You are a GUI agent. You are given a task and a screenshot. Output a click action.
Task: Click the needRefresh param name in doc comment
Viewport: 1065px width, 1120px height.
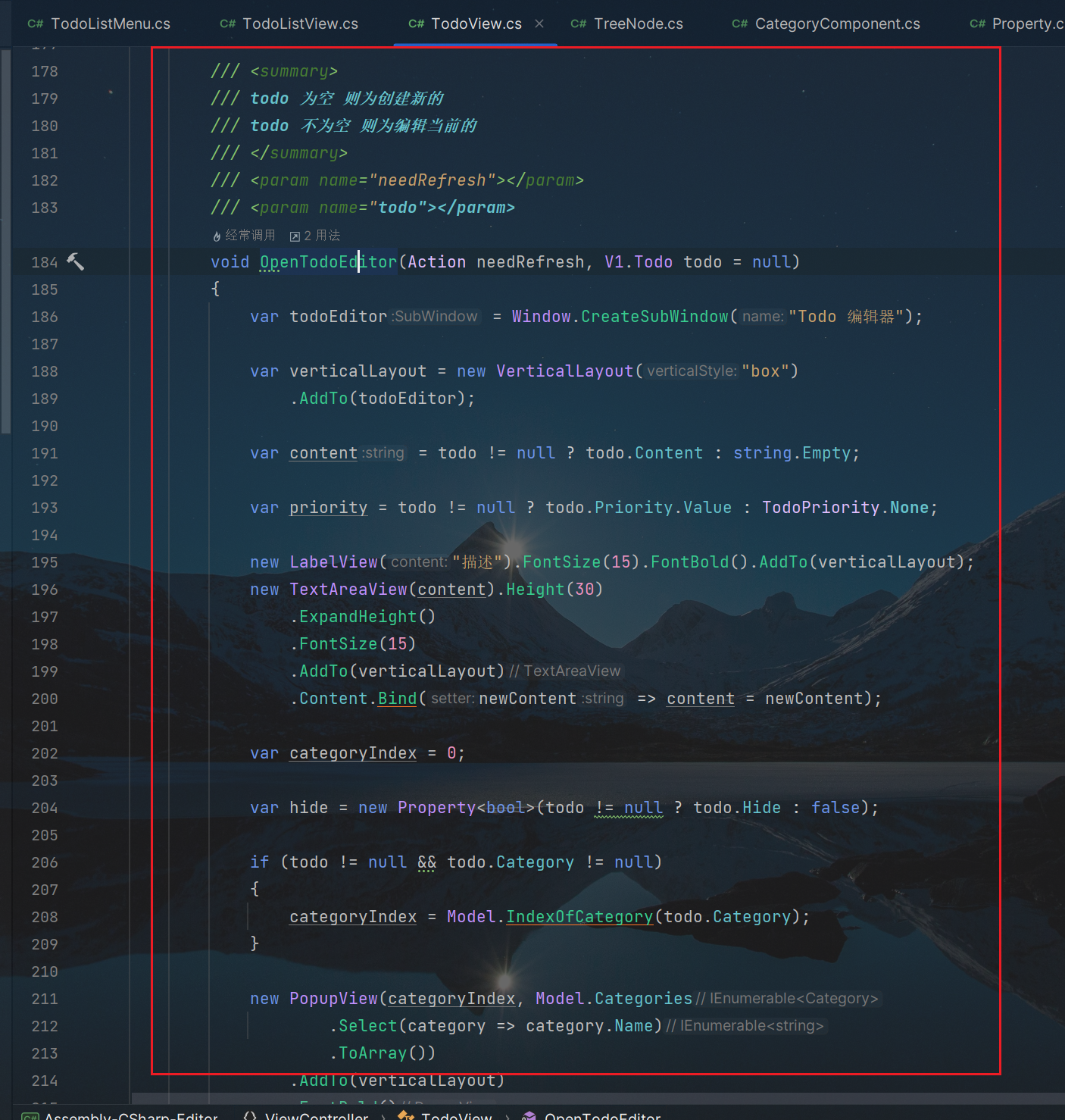pyautogui.click(x=432, y=180)
